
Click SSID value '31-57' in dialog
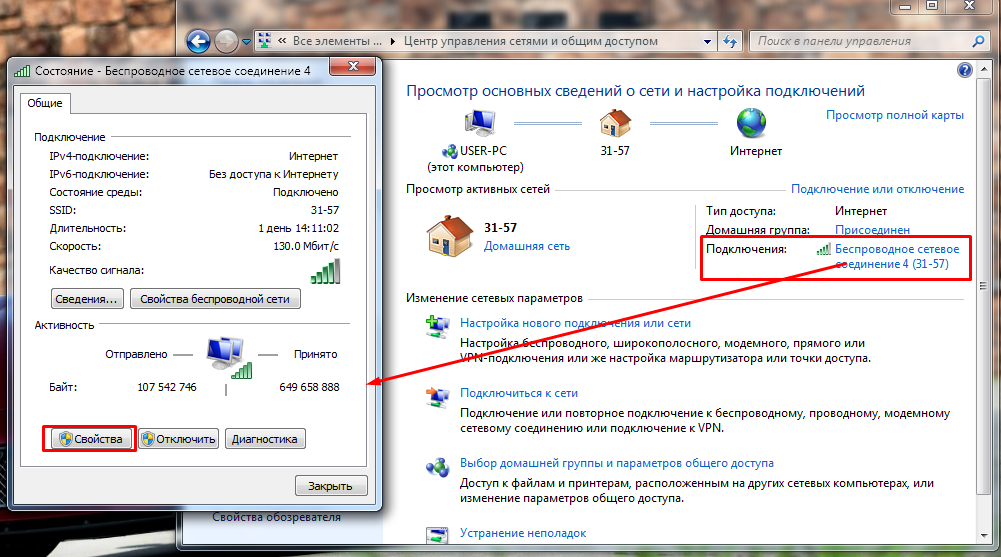point(325,210)
